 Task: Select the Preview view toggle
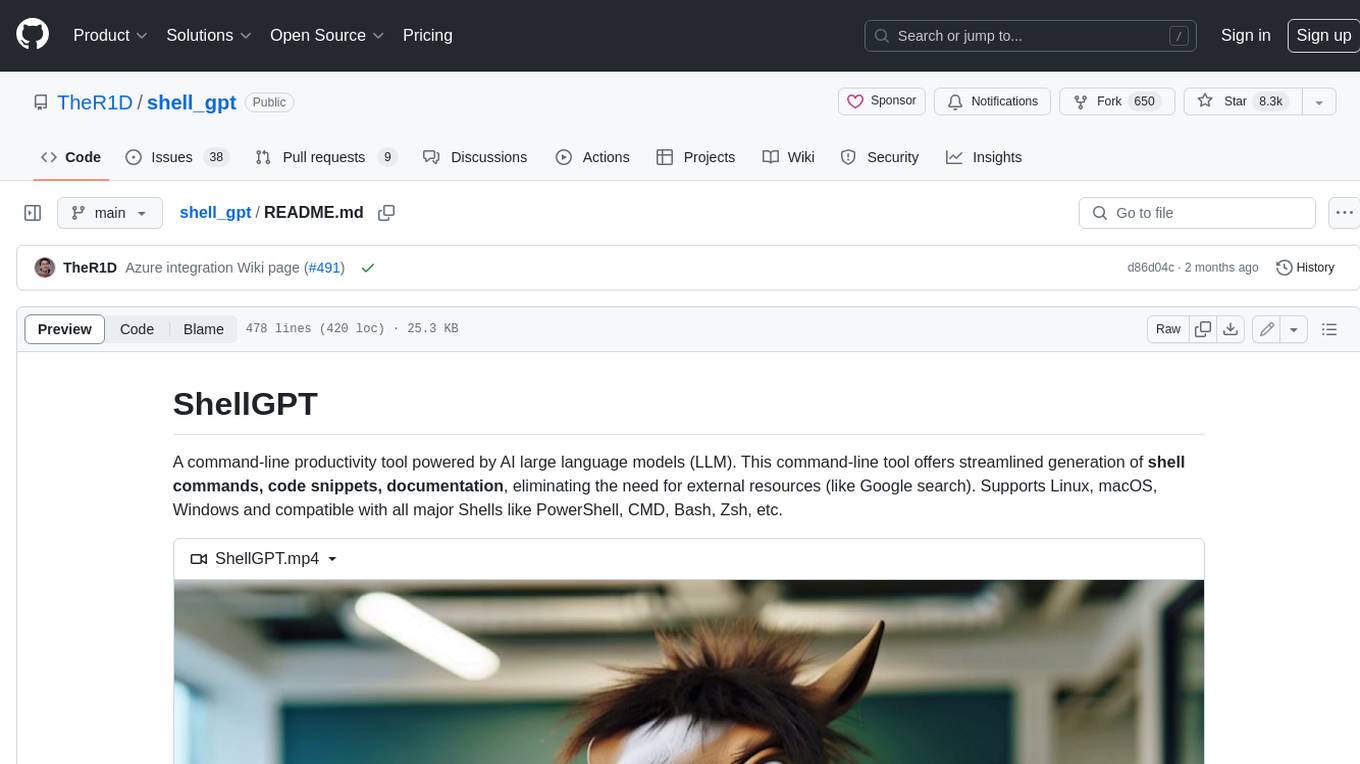point(65,329)
